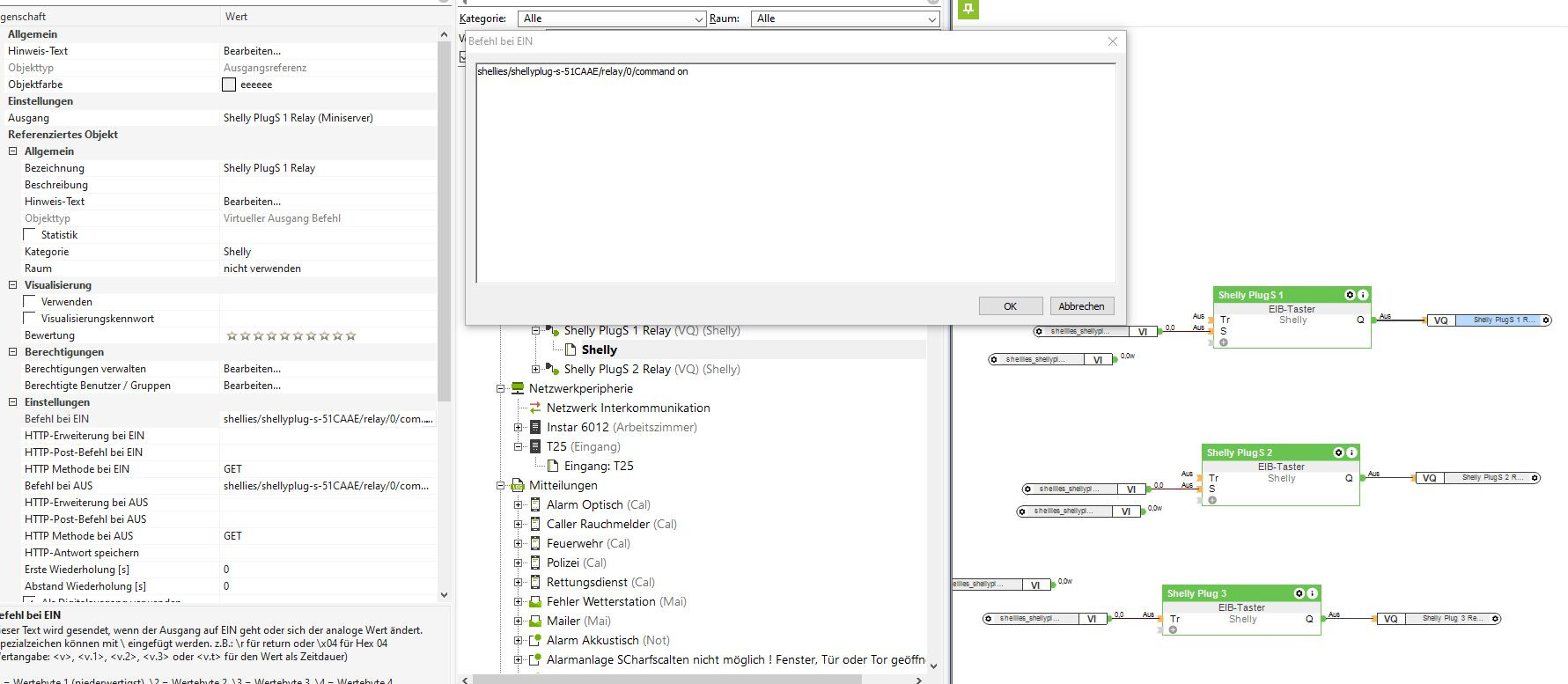Click tree panel scroll-down arrow
Viewport: 1568px width, 684px height.
[933, 666]
